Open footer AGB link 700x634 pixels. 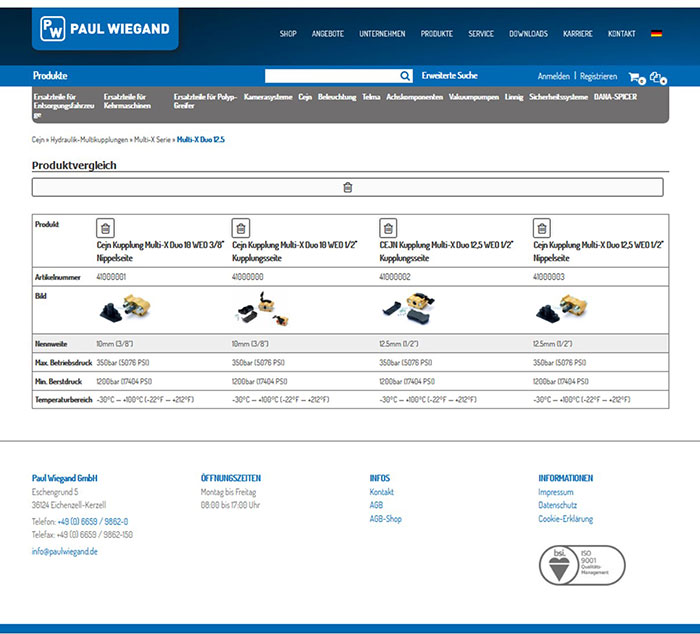(x=376, y=505)
